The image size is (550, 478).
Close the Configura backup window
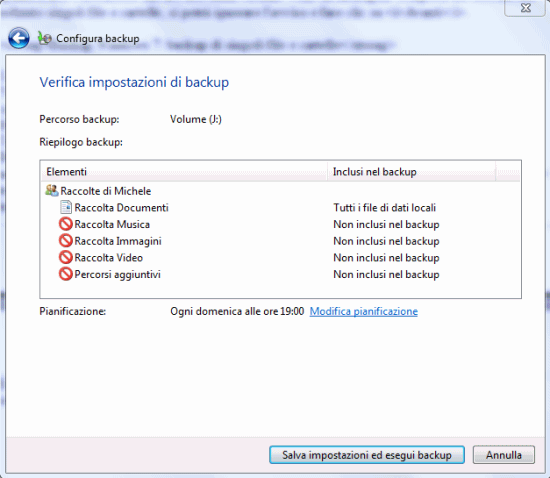point(525,8)
